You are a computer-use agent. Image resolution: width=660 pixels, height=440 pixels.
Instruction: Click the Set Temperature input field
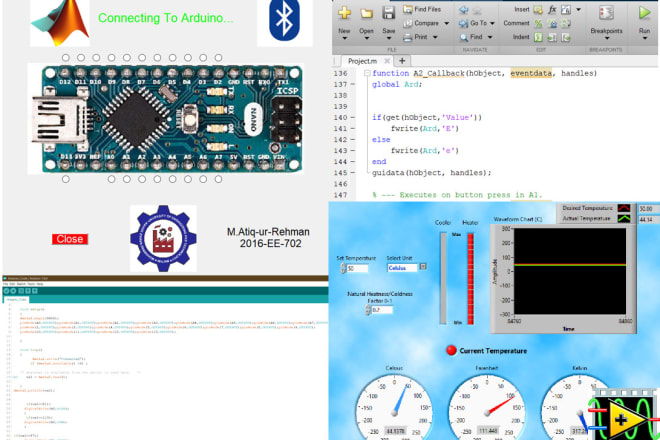click(x=357, y=268)
